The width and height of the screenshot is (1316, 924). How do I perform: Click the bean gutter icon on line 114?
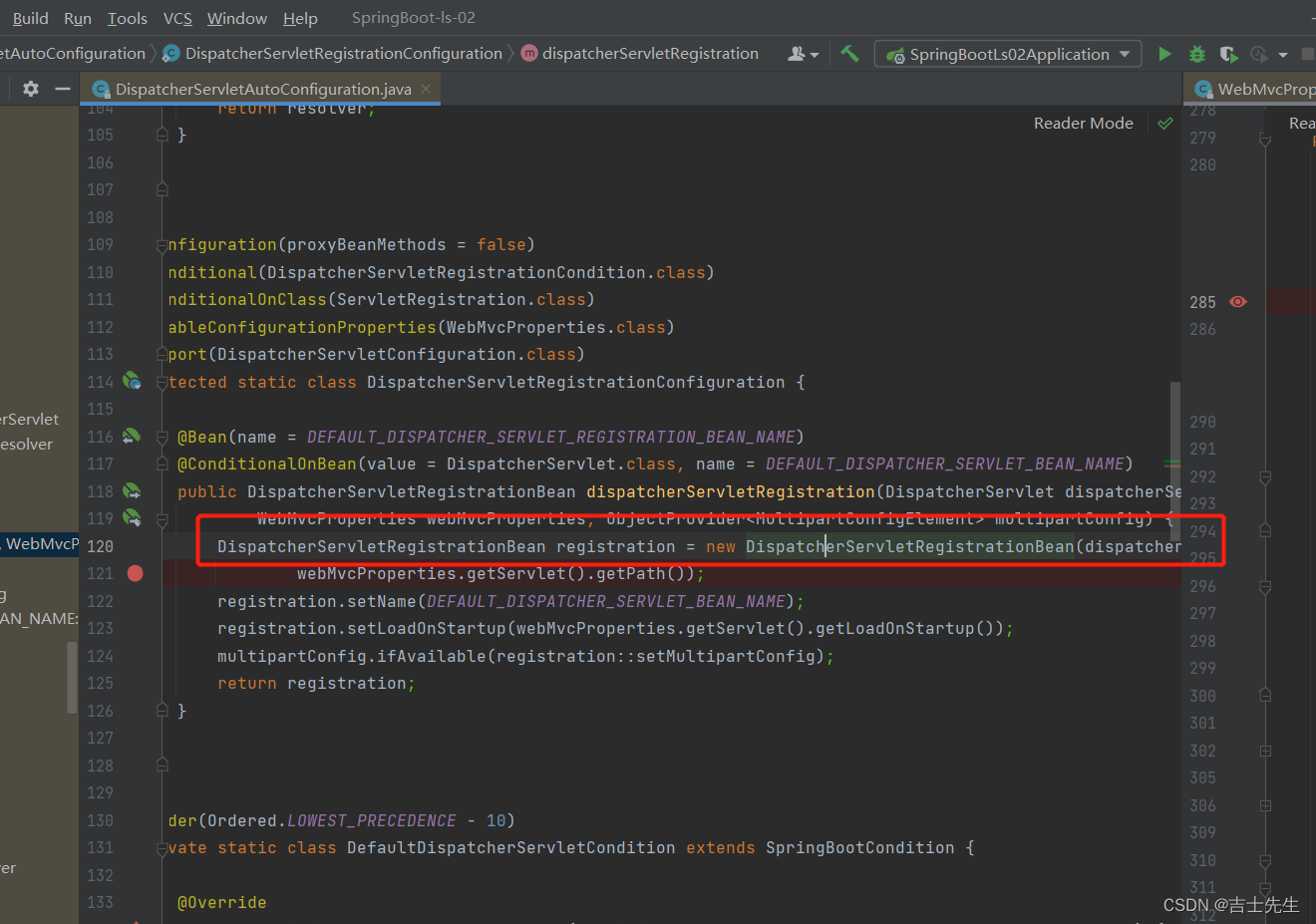pos(132,381)
